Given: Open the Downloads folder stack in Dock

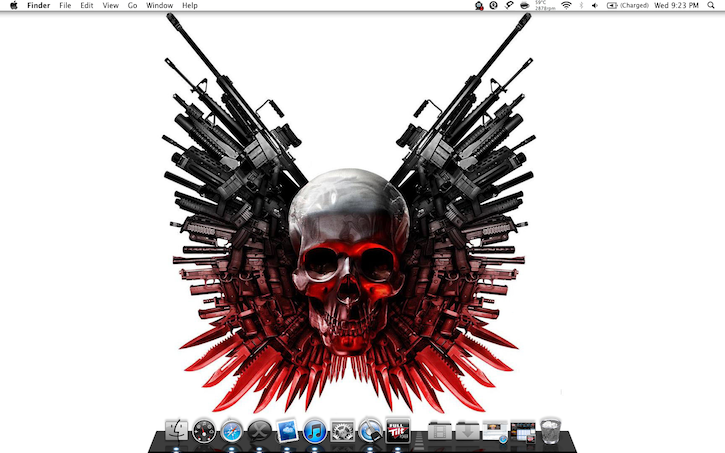Looking at the screenshot, I should pos(467,432).
